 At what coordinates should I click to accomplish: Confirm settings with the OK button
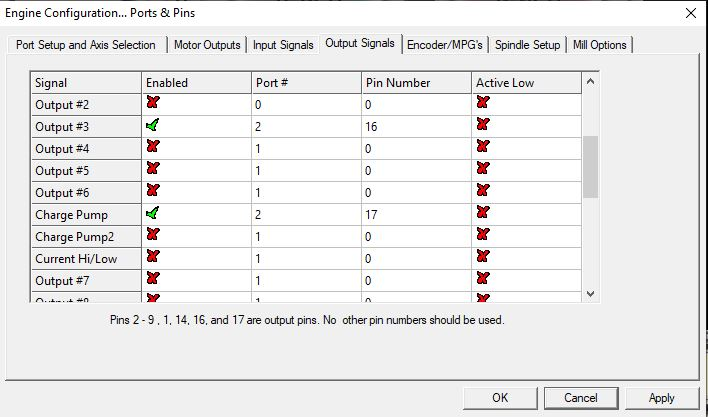pos(500,398)
